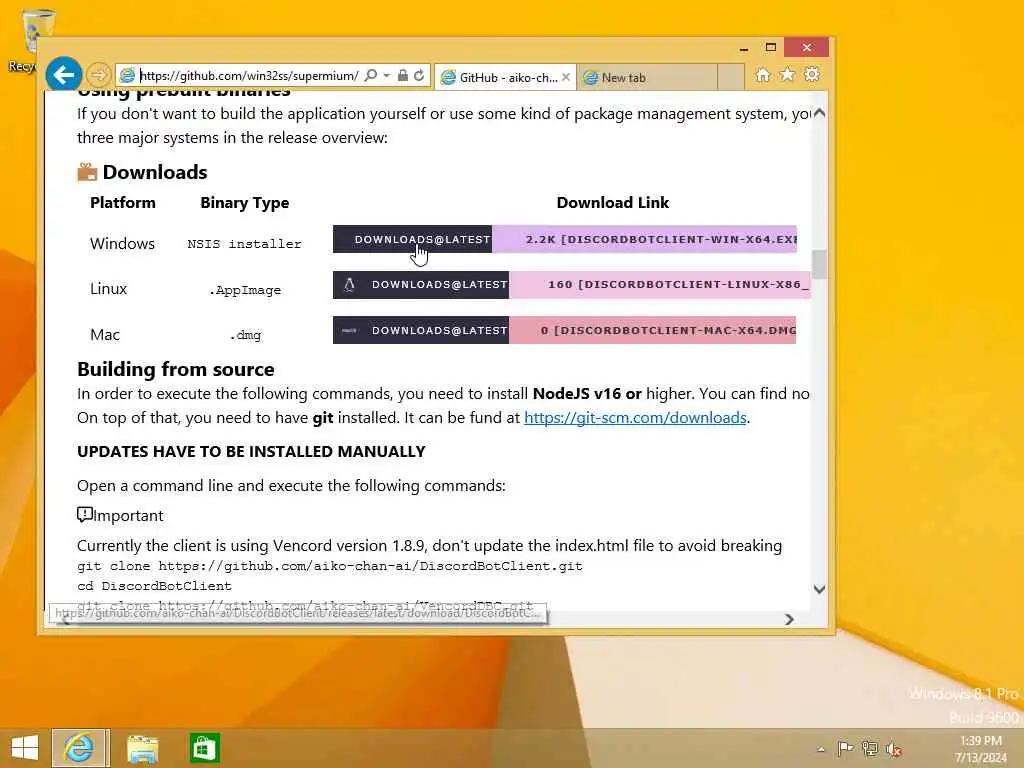Image resolution: width=1024 pixels, height=768 pixels.
Task: Click the security lock icon
Action: (403, 76)
